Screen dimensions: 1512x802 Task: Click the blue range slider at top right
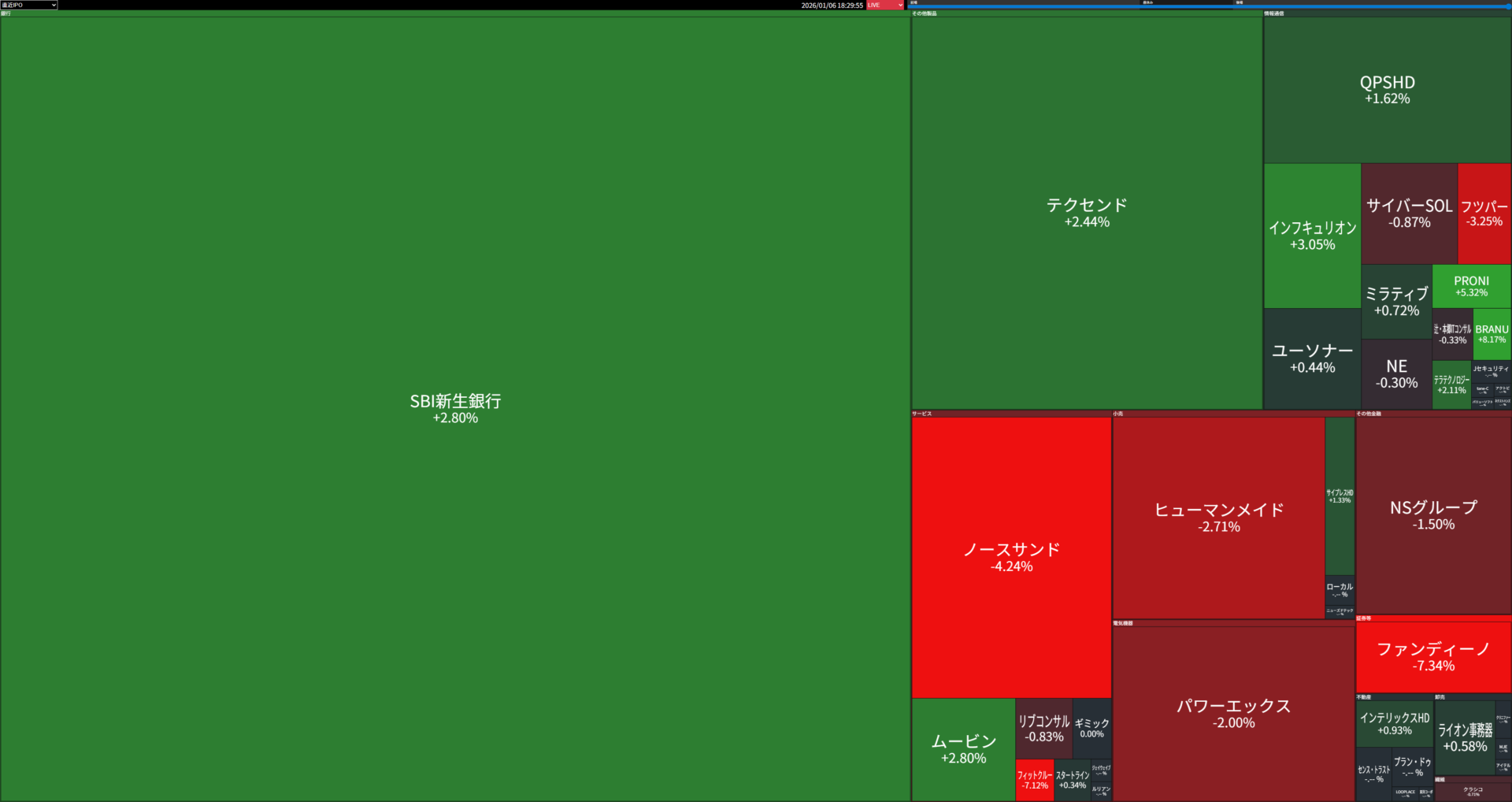[1210, 6]
